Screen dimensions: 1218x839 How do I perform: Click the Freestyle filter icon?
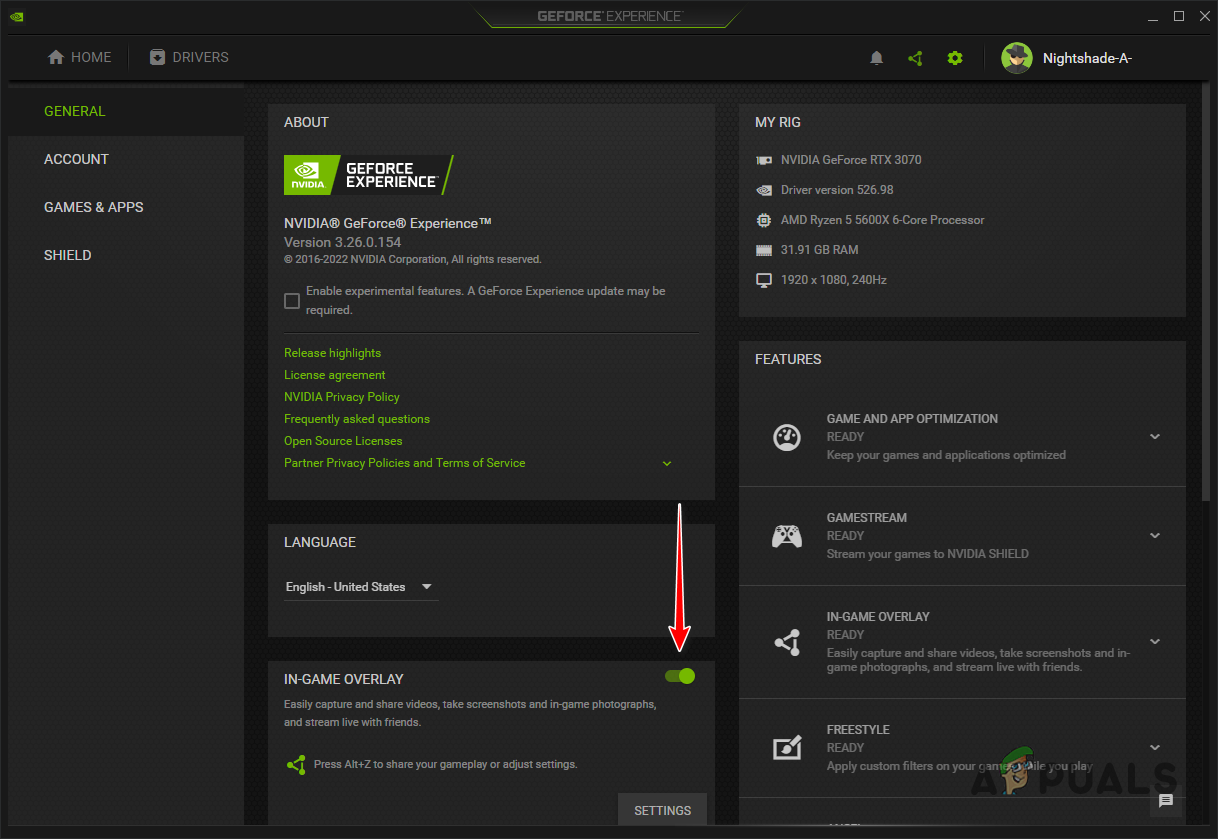point(787,747)
